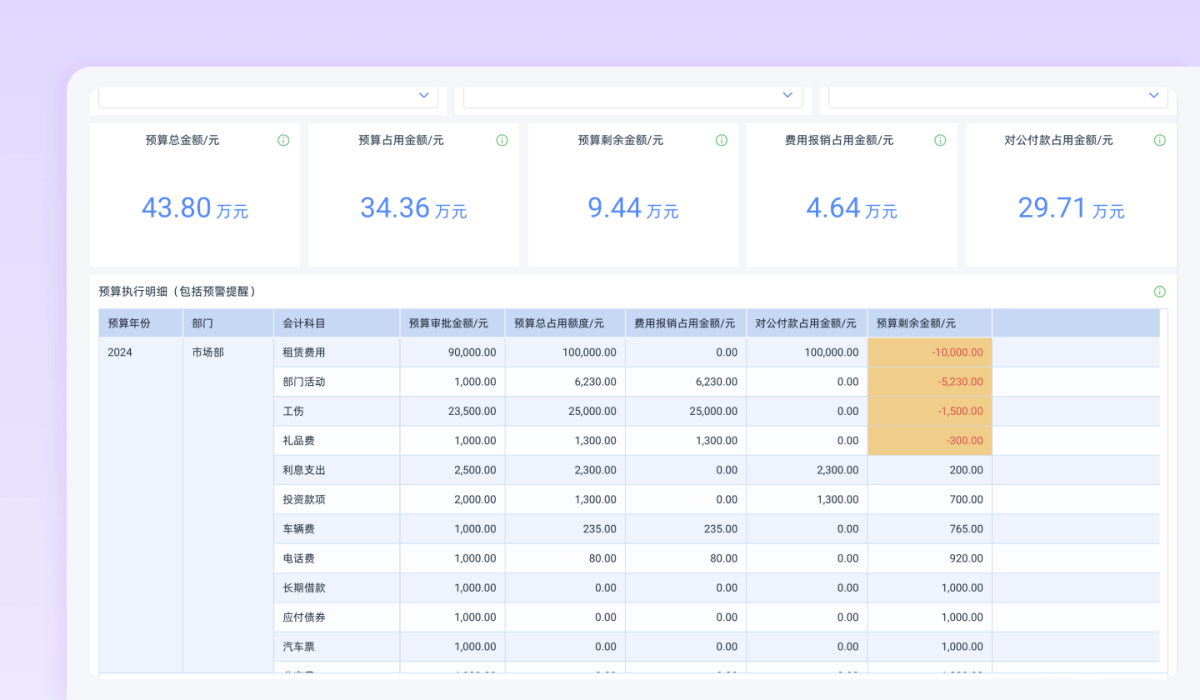
Task: Click the highlighted -10,000.00 remaining cell
Action: coord(930,353)
